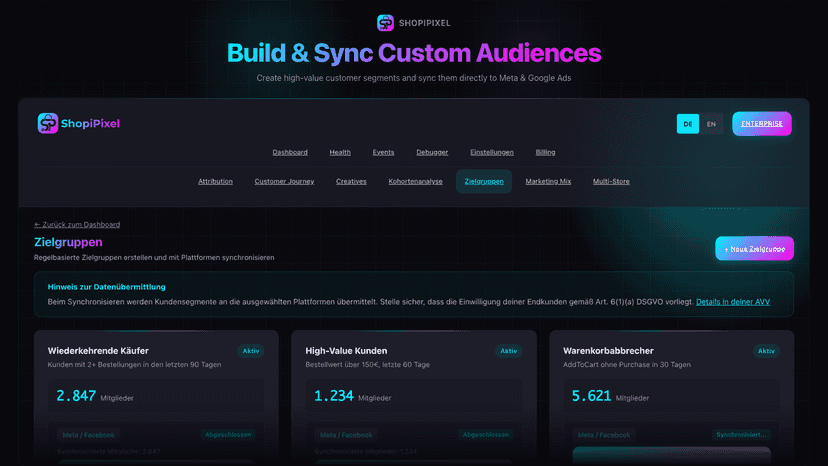Viewport: 828px width, 466px height.
Task: Open the Debugger nav item
Action: pos(432,152)
